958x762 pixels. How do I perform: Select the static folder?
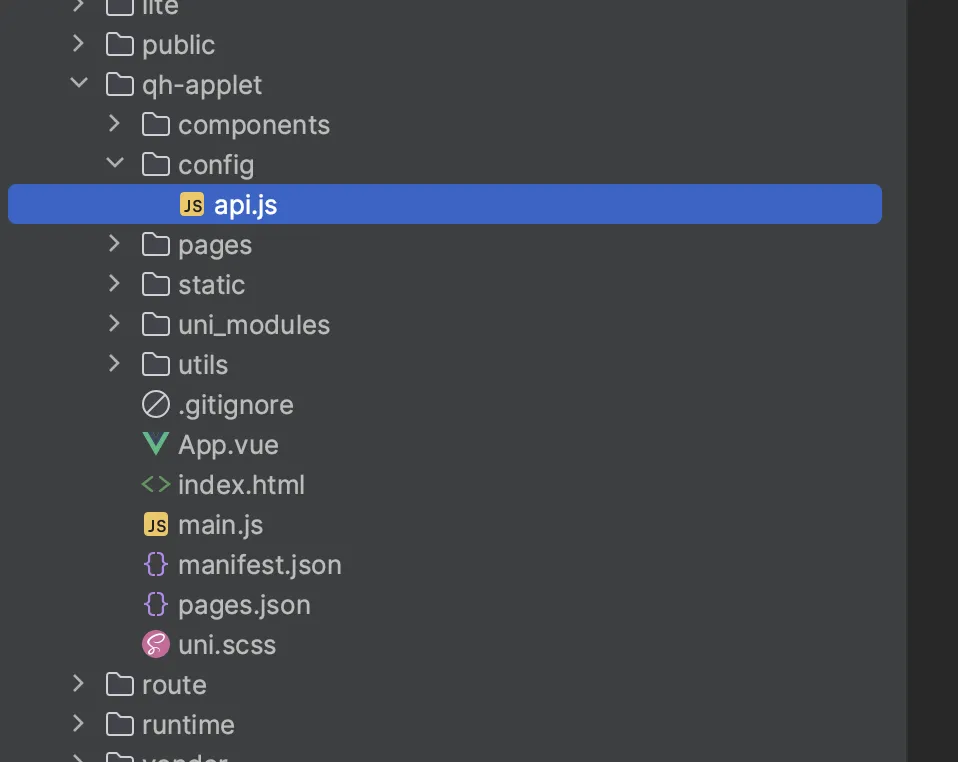coord(211,285)
